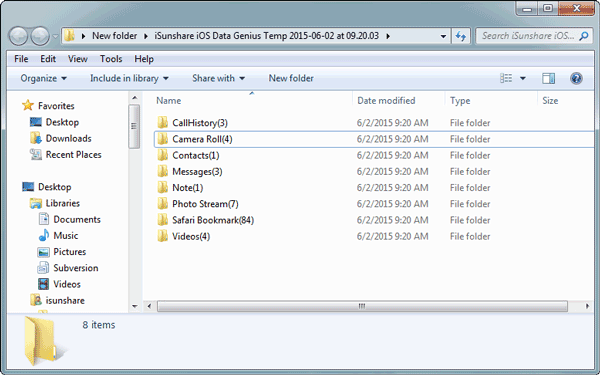Expand chevron at end of address path
This screenshot has height=375, width=600.
388,36
